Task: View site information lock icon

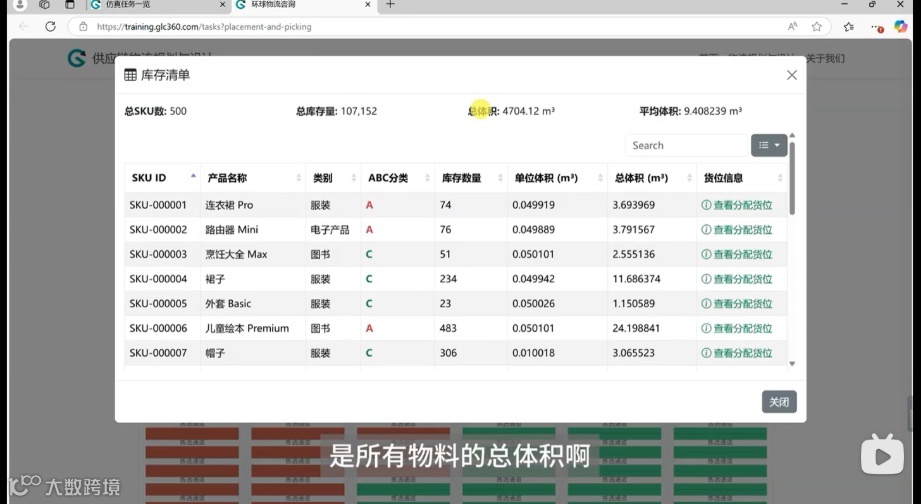Action: (x=83, y=26)
